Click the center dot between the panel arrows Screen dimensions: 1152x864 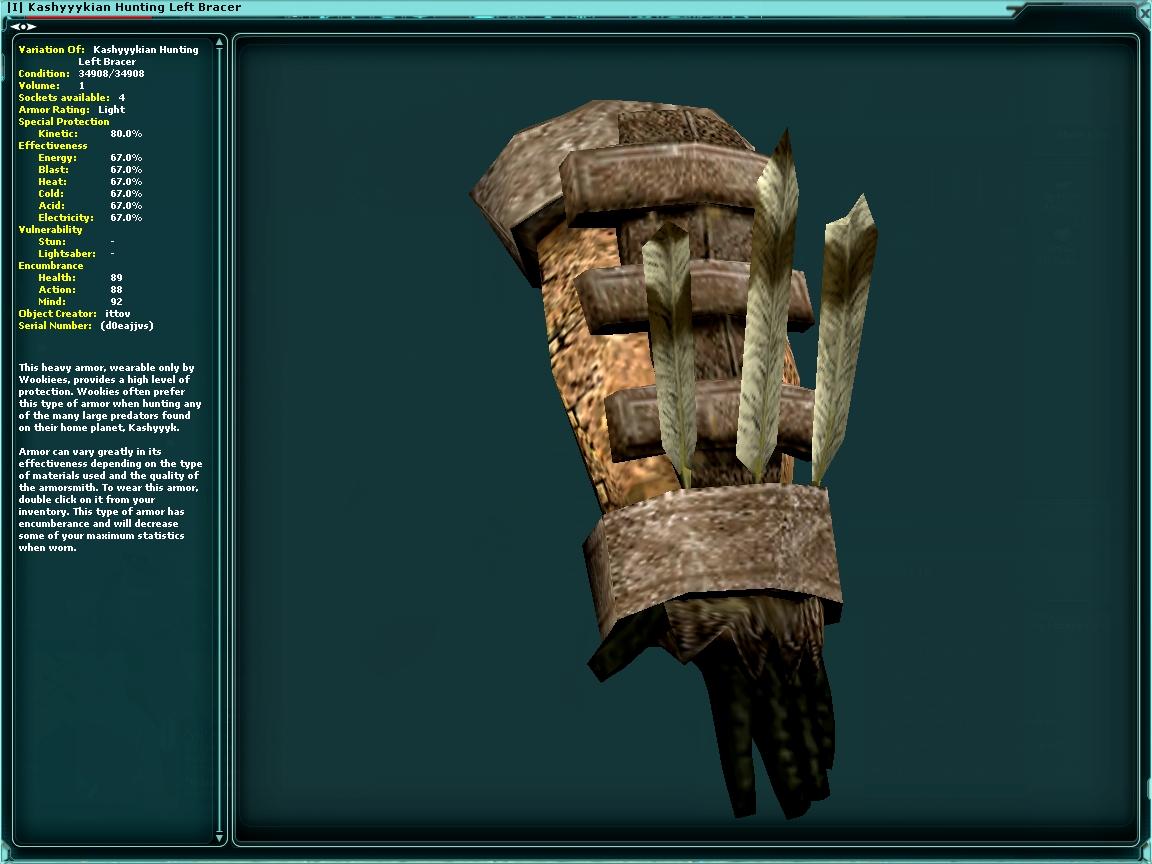click(x=23, y=26)
